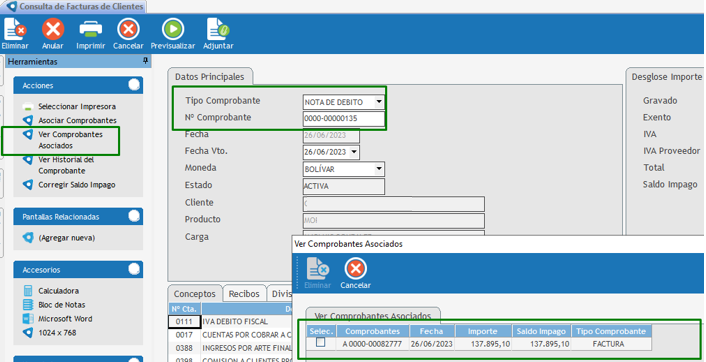Launch the Bloc de Notas accessory
Screen dimensions: 706x362
[x=62, y=305]
